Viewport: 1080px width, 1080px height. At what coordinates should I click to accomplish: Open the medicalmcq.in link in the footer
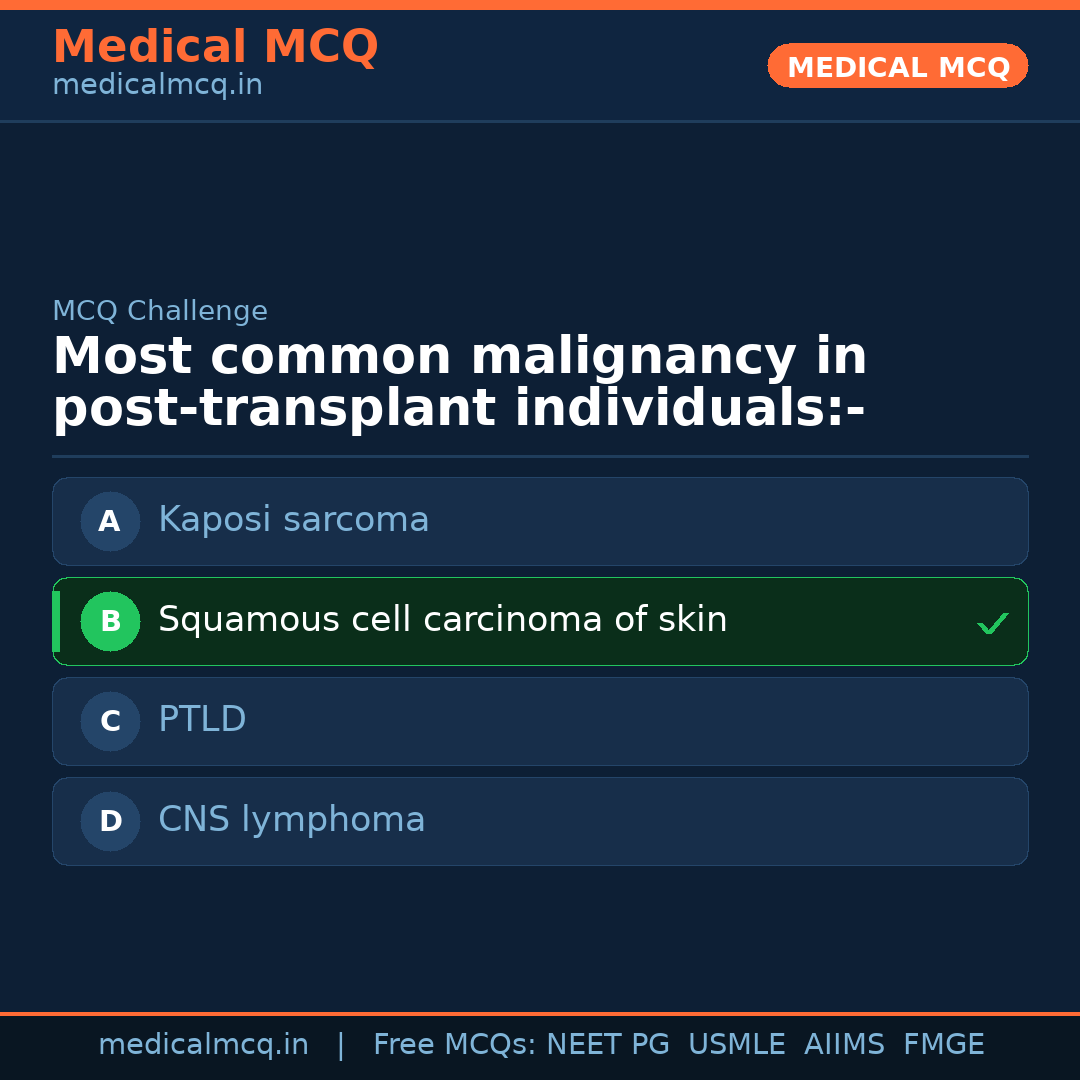pyautogui.click(x=203, y=1045)
